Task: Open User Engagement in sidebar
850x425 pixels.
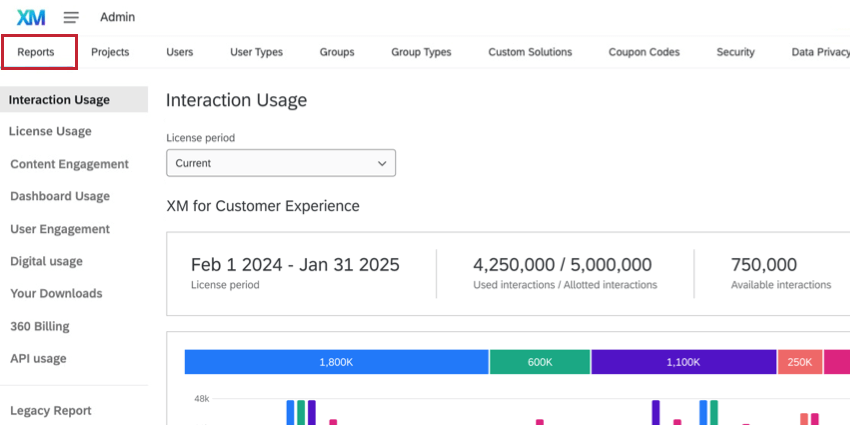Action: coord(60,229)
